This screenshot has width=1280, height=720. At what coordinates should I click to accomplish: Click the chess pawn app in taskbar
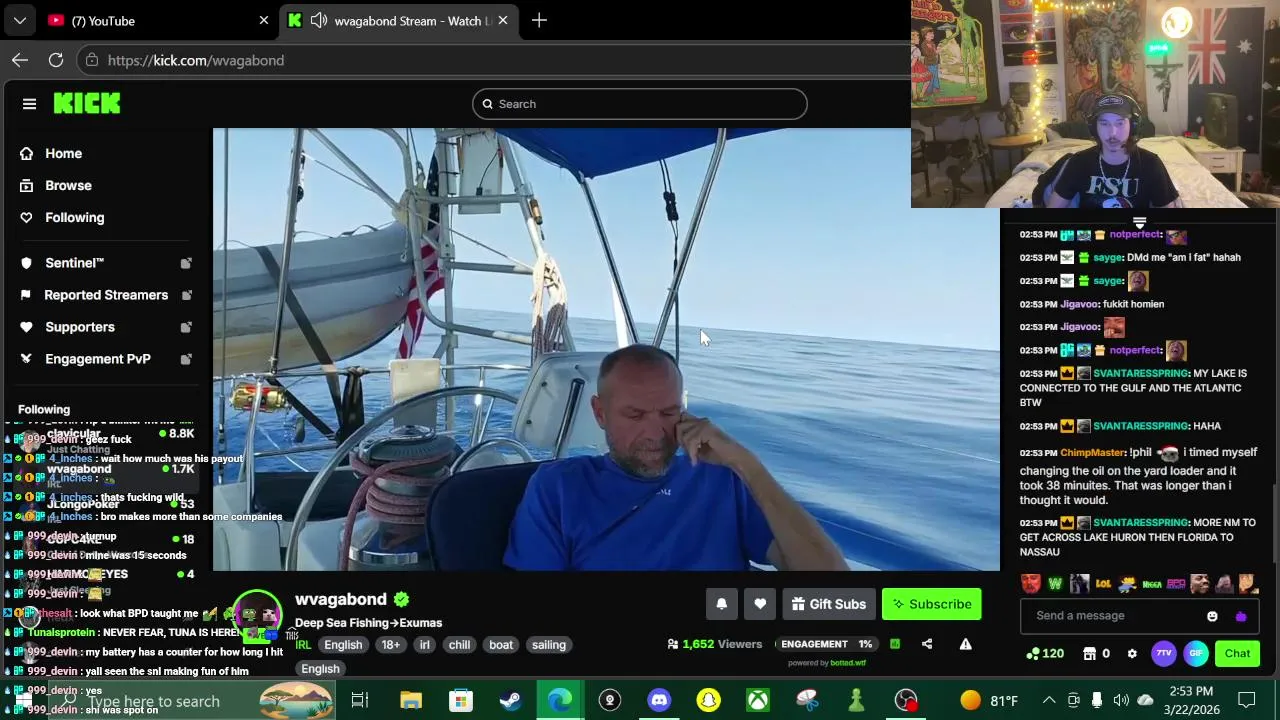(856, 700)
